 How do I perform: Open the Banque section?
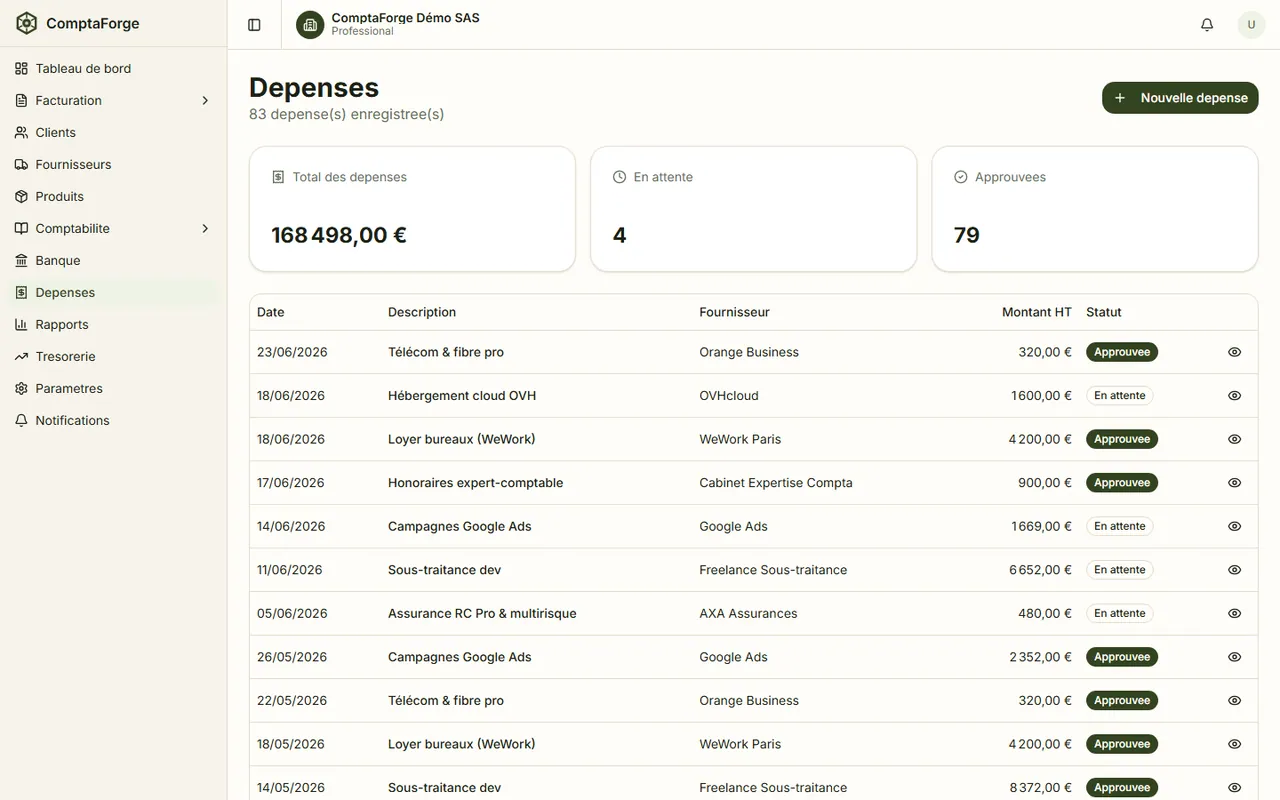tap(113, 260)
